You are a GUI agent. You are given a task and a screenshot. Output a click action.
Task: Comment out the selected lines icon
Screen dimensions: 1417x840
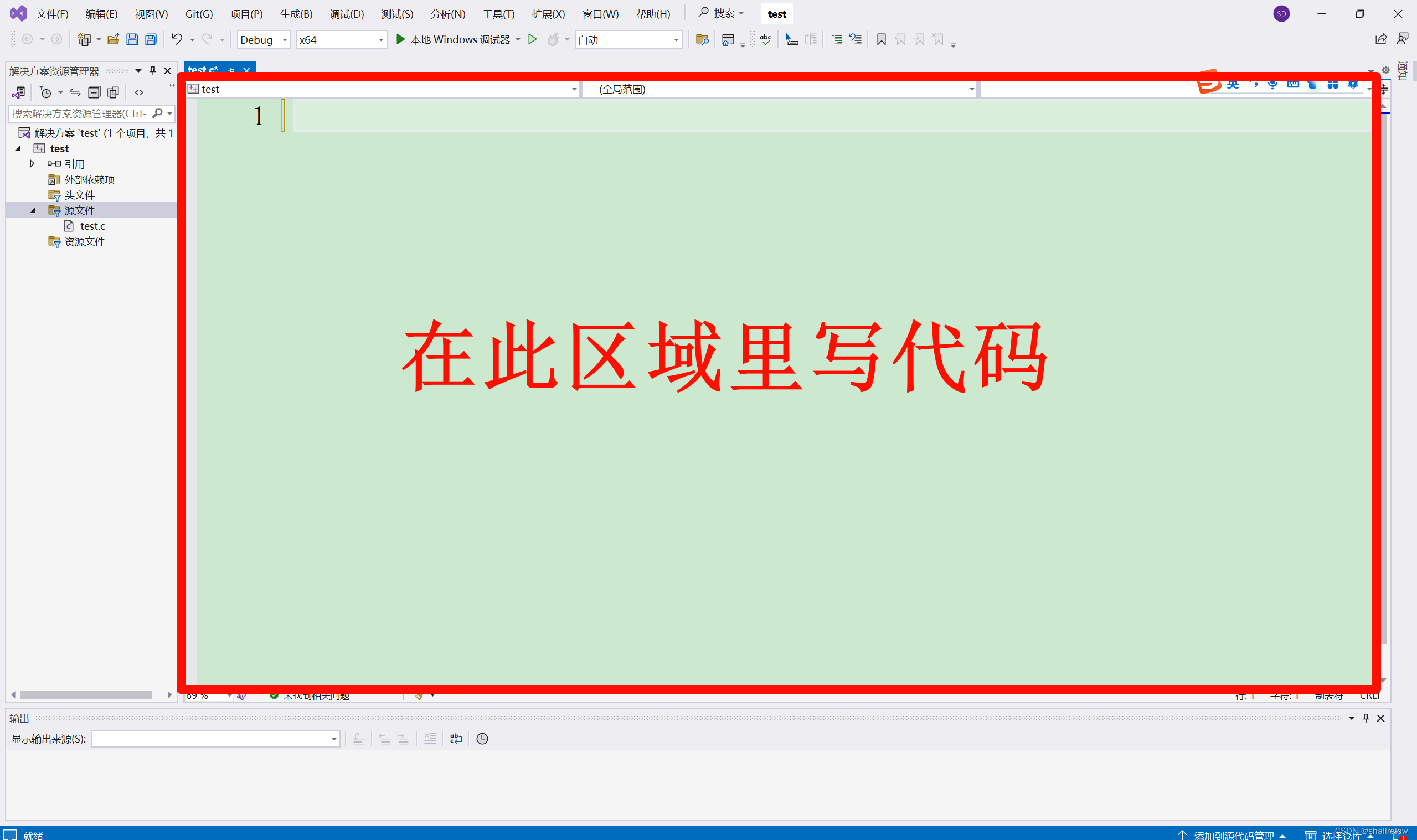(836, 40)
